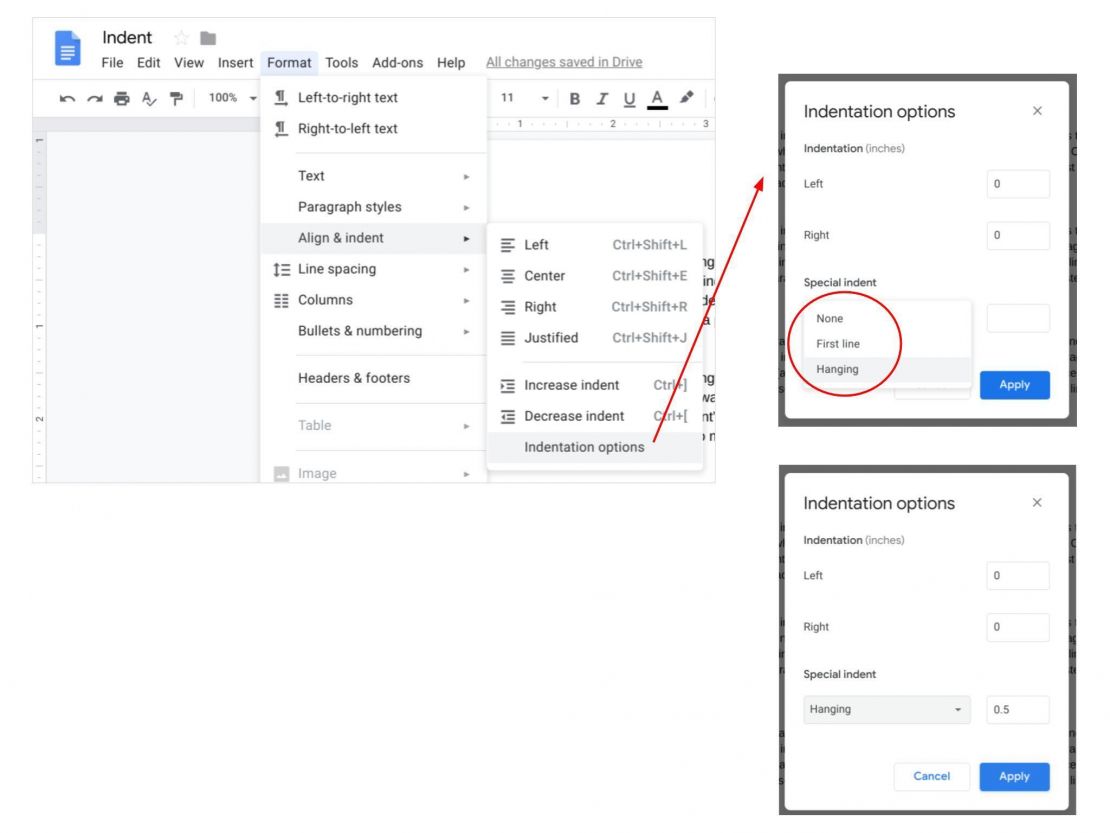
Task: Click the move-to-folder icon beside title
Action: (208, 38)
